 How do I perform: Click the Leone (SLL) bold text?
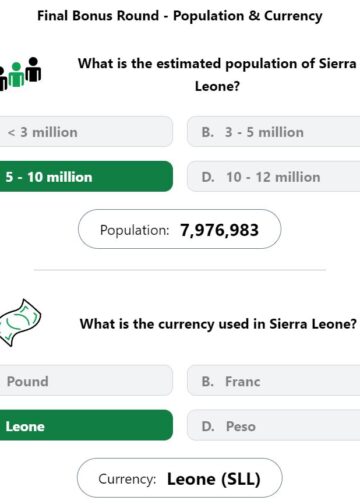214,479
